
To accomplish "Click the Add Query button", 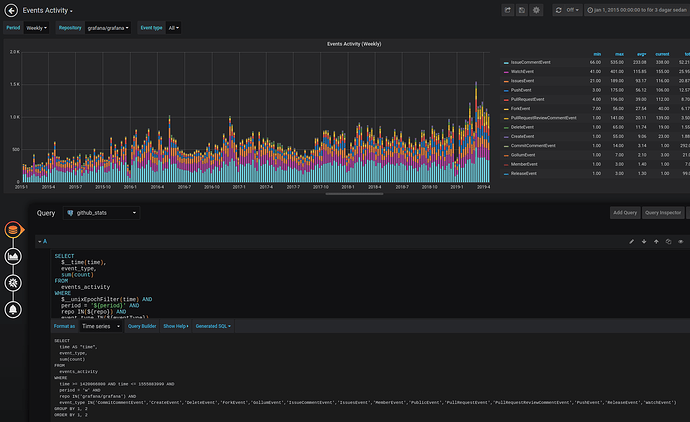I will [x=624, y=213].
